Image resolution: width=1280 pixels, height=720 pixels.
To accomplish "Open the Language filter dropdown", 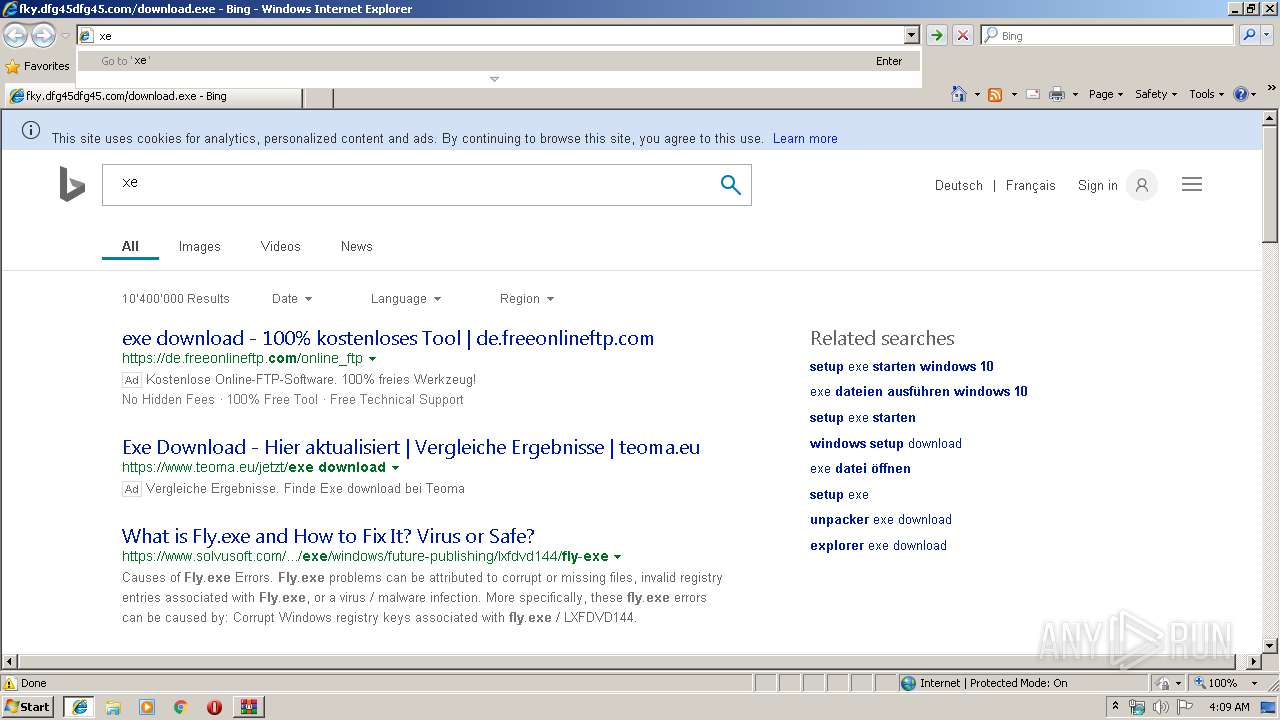I will (406, 299).
